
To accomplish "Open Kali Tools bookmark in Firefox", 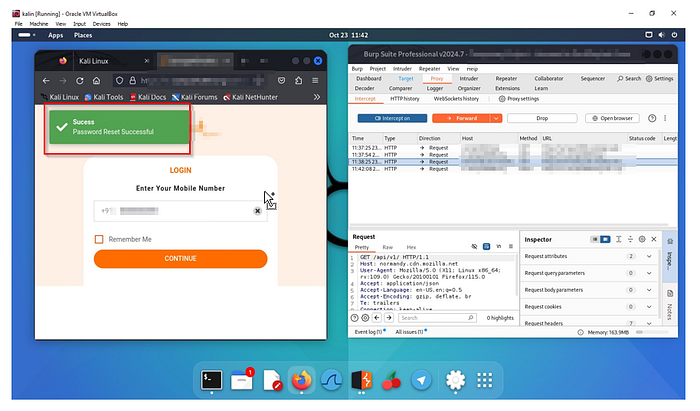I will (x=104, y=97).
